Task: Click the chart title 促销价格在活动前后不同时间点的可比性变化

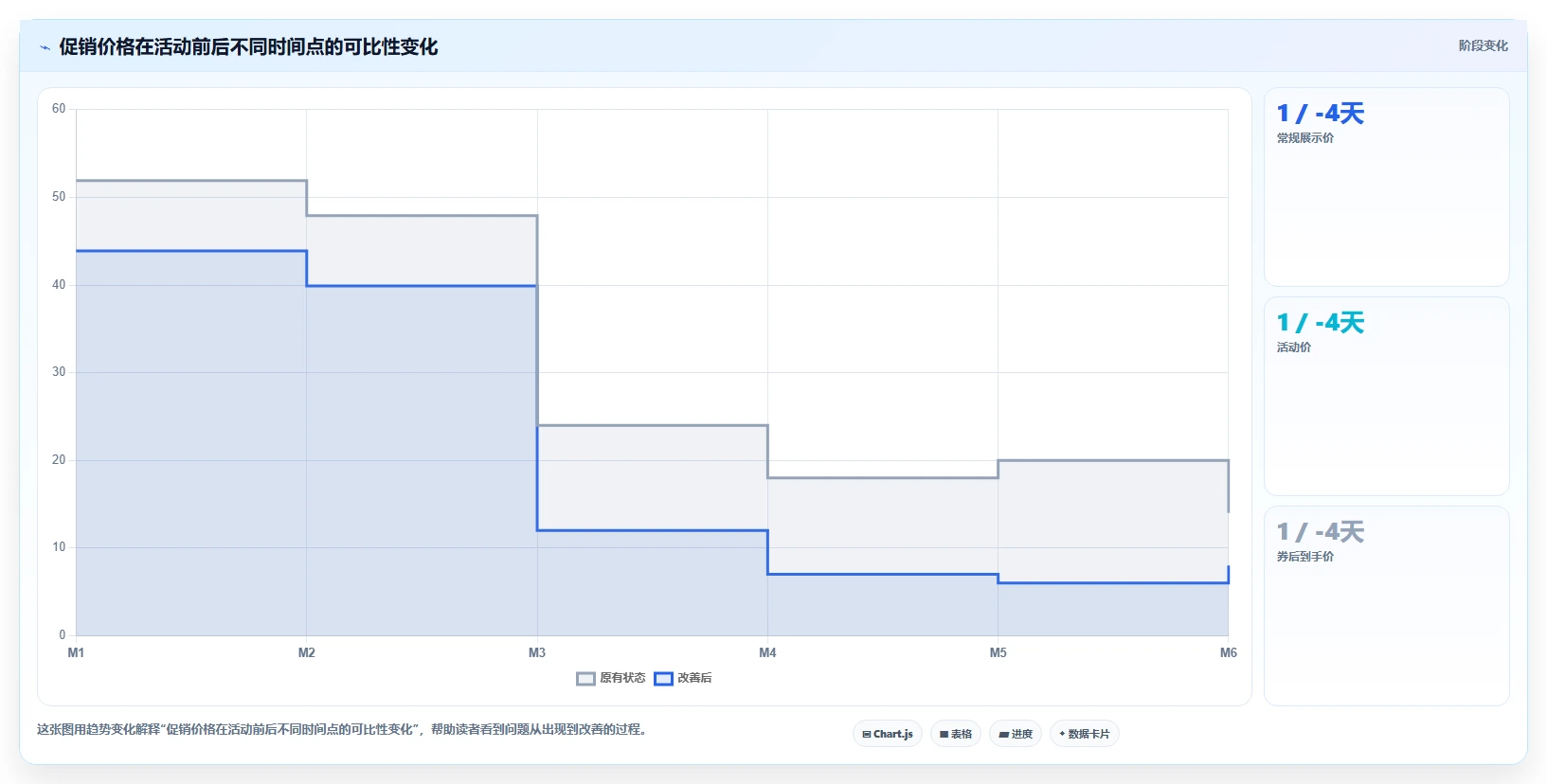Action: click(x=248, y=46)
